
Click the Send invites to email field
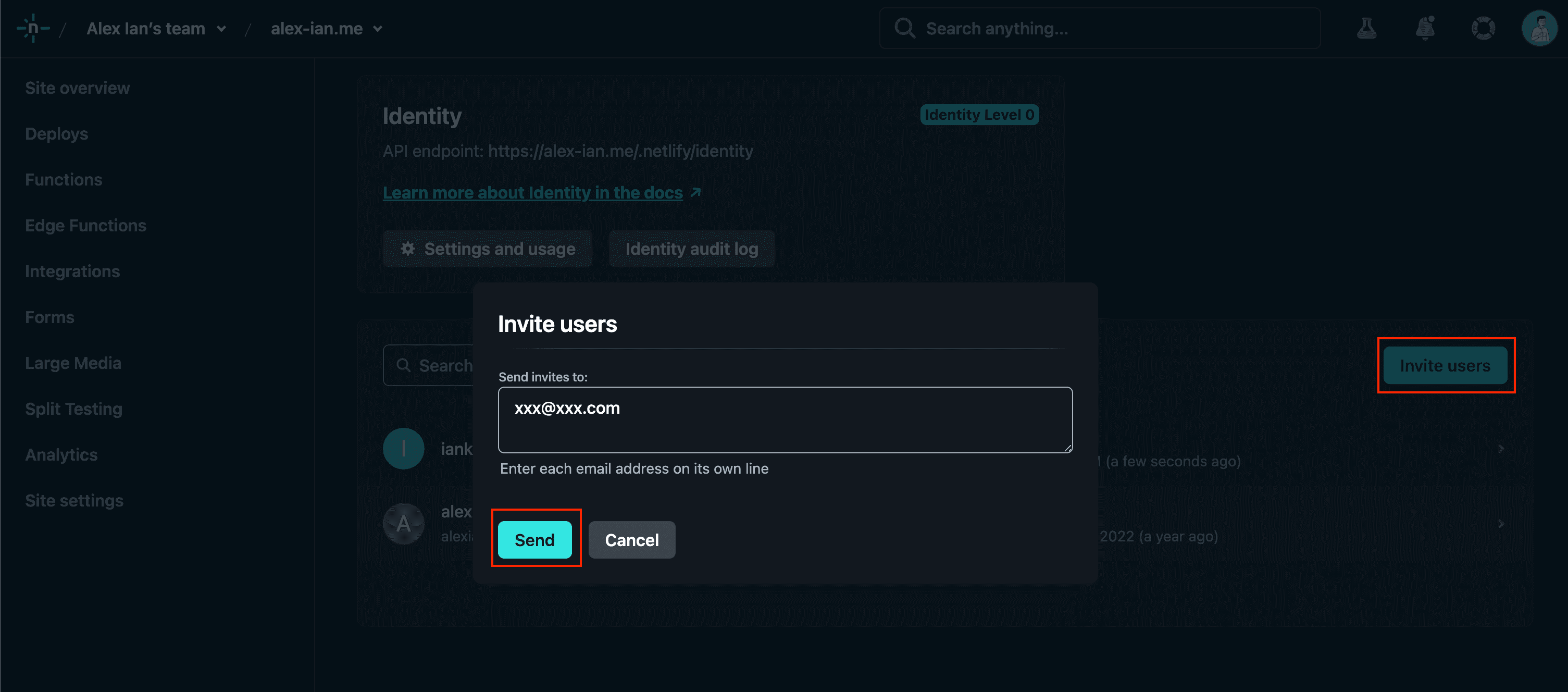point(785,420)
